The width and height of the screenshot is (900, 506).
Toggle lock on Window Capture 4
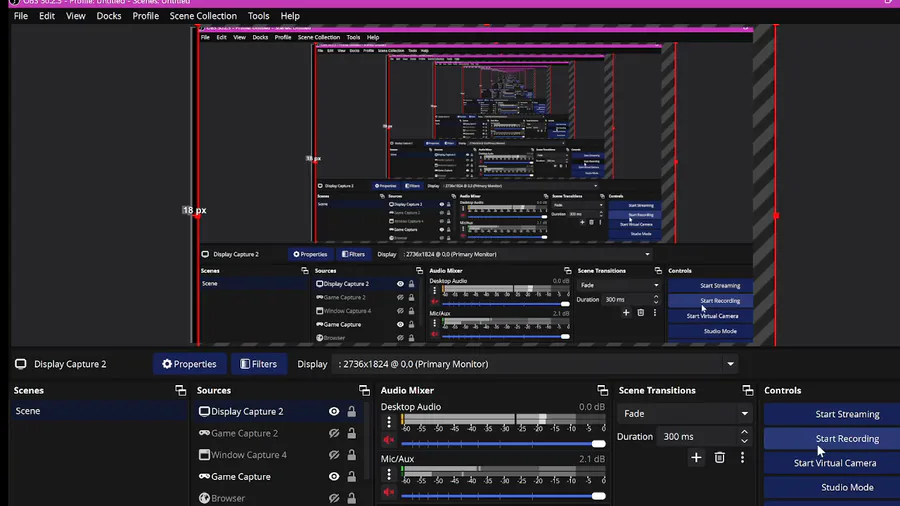tap(351, 455)
